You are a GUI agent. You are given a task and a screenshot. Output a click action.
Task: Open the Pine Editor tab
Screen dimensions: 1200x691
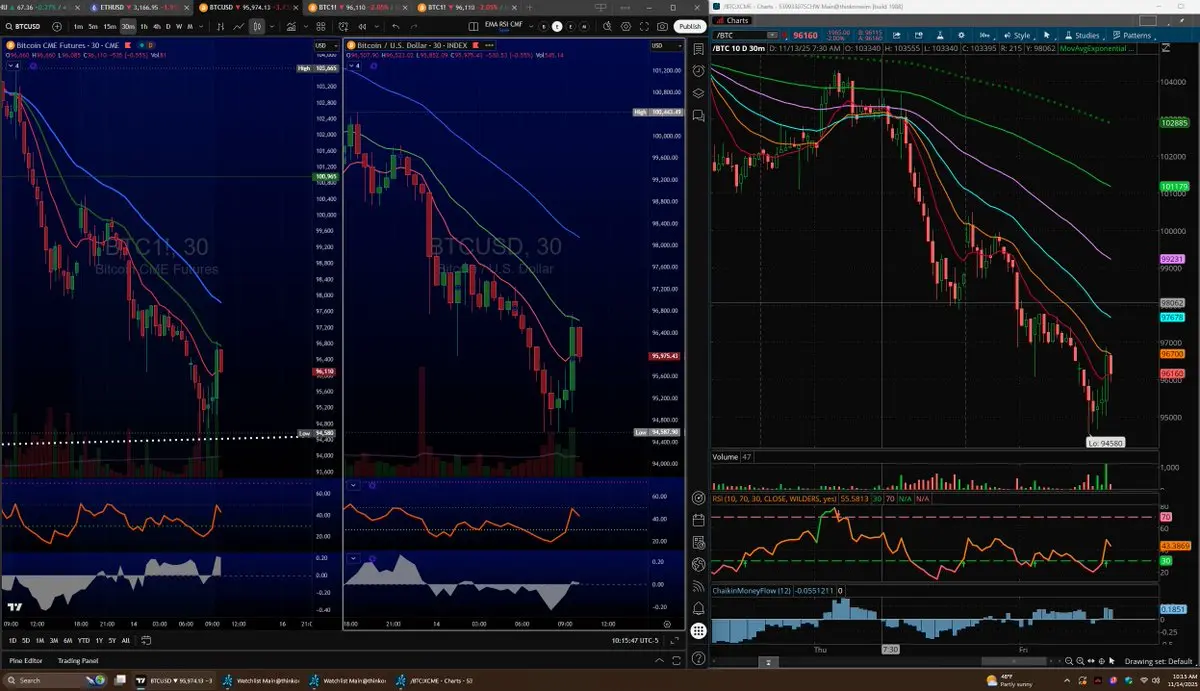pyautogui.click(x=26, y=660)
